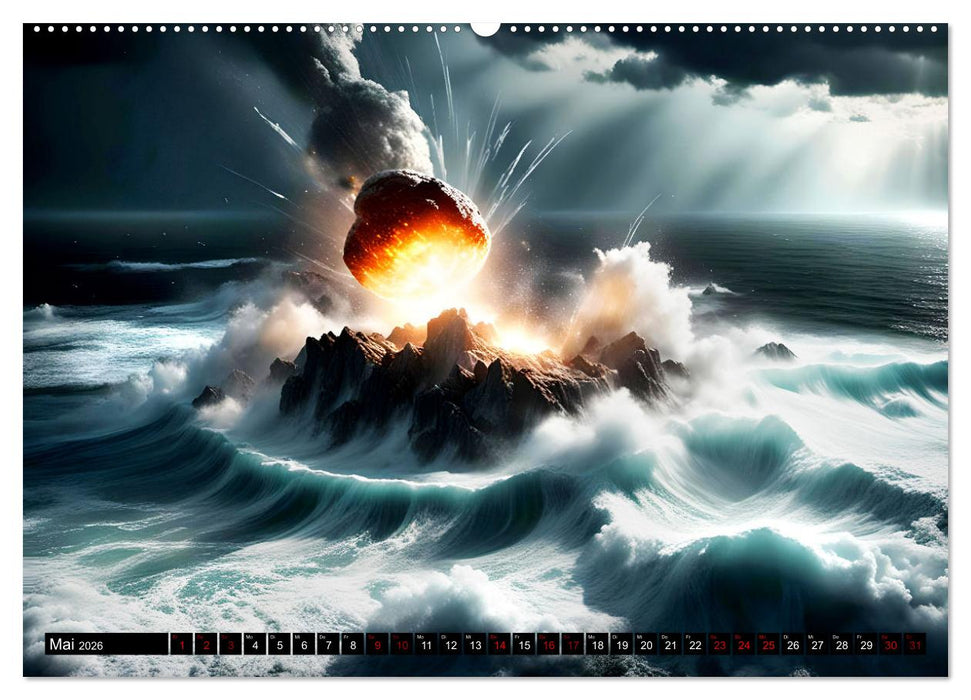Click red-marked day 24
The image size is (971, 700).
(744, 645)
